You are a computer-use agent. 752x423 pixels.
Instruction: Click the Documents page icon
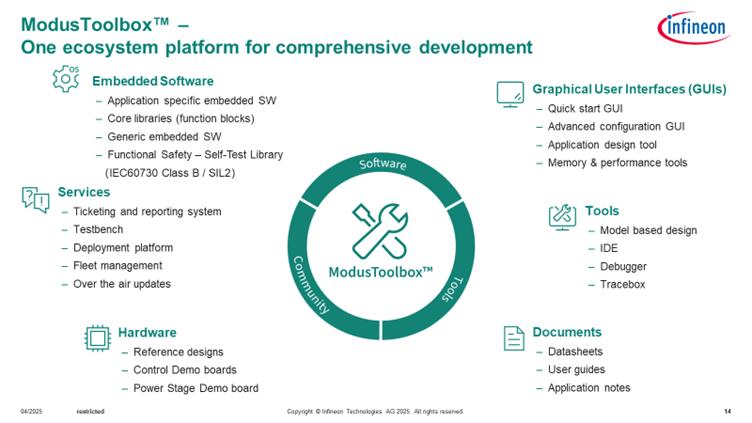click(x=513, y=338)
